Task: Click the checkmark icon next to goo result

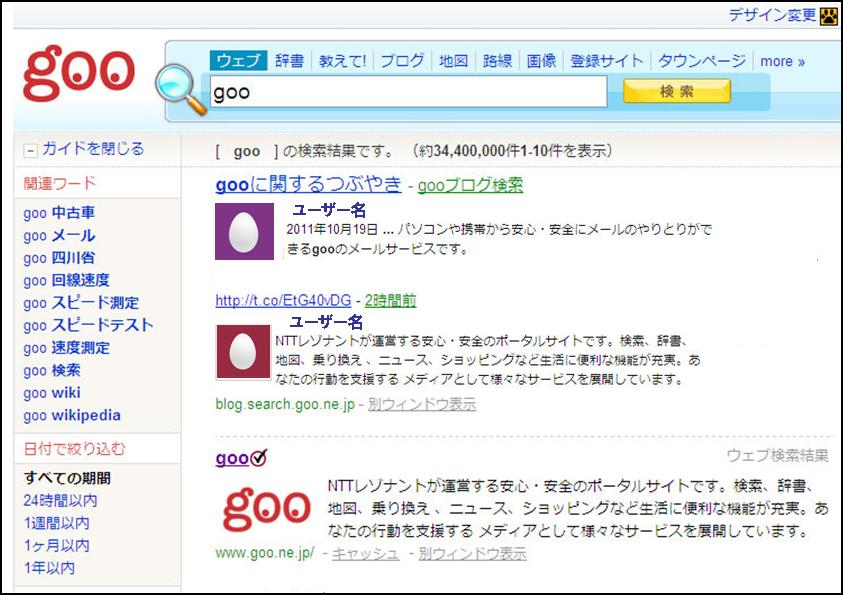Action: 259,457
